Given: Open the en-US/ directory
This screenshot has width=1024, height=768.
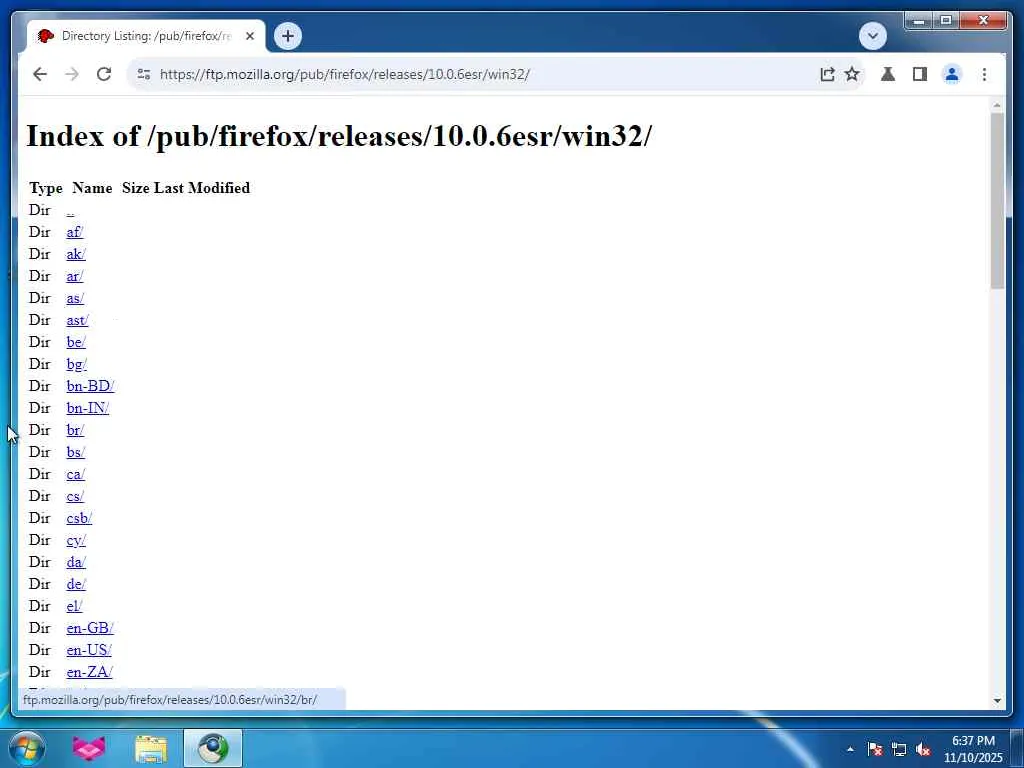Looking at the screenshot, I should tap(89, 650).
